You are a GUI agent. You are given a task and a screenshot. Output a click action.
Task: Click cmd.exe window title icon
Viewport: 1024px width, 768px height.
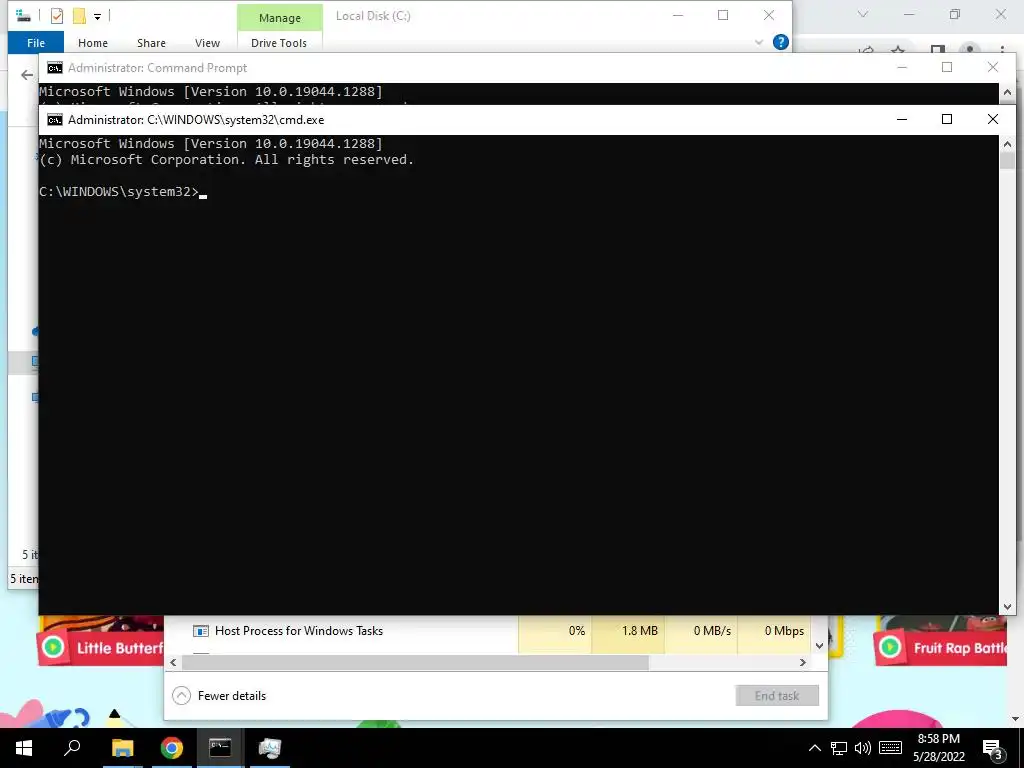55,120
